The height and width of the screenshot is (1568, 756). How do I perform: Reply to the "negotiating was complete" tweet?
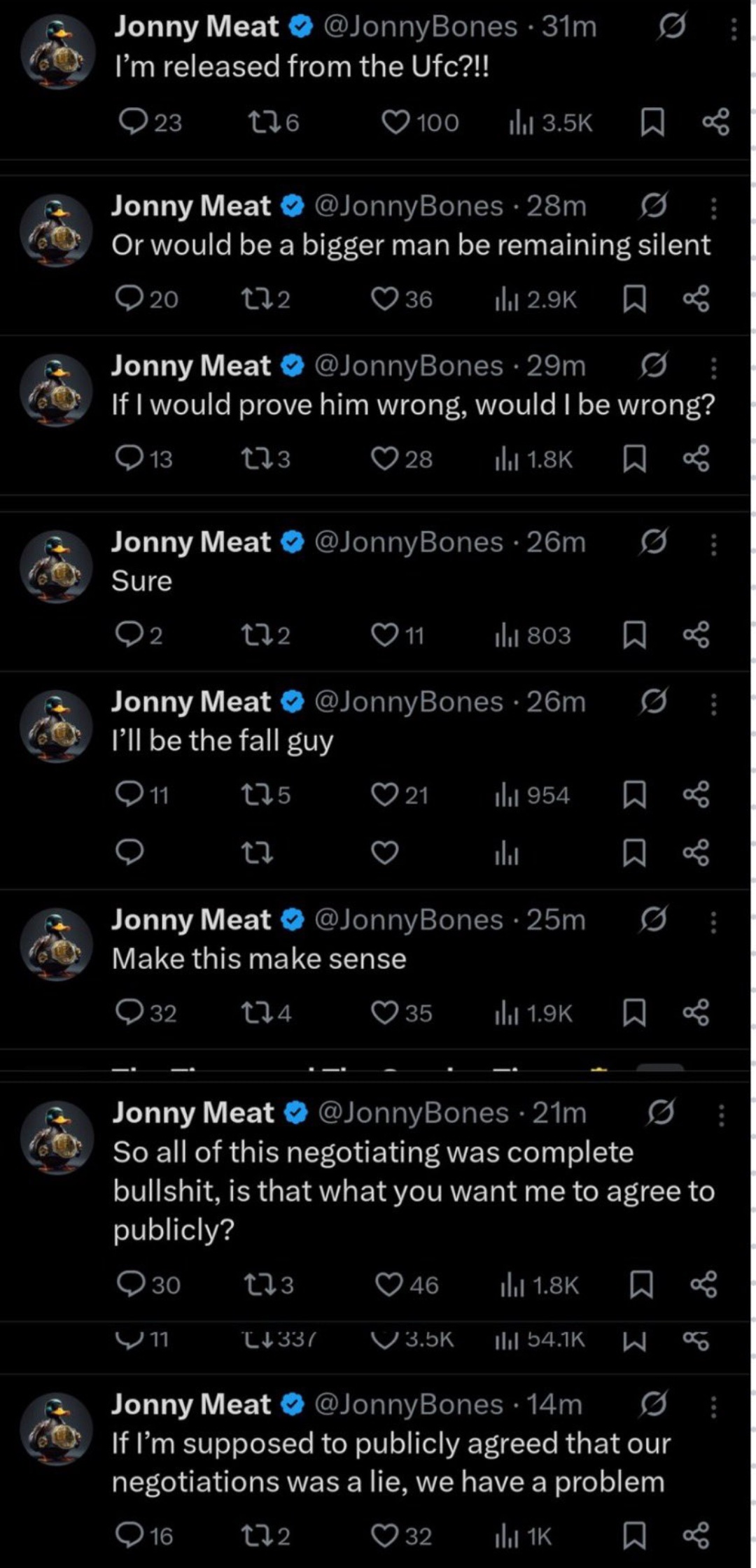(x=131, y=1284)
